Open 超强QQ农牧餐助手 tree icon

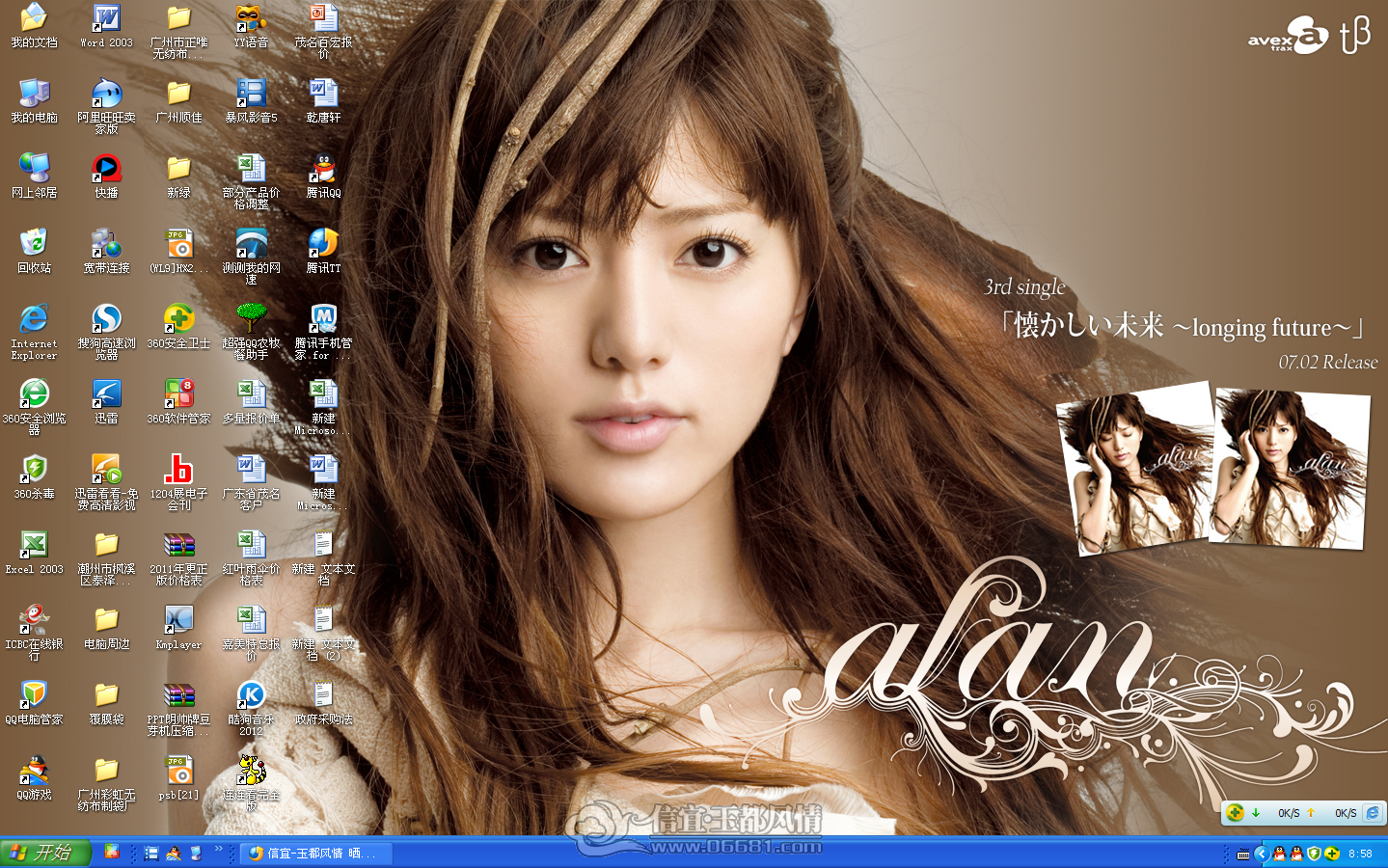[x=251, y=333]
